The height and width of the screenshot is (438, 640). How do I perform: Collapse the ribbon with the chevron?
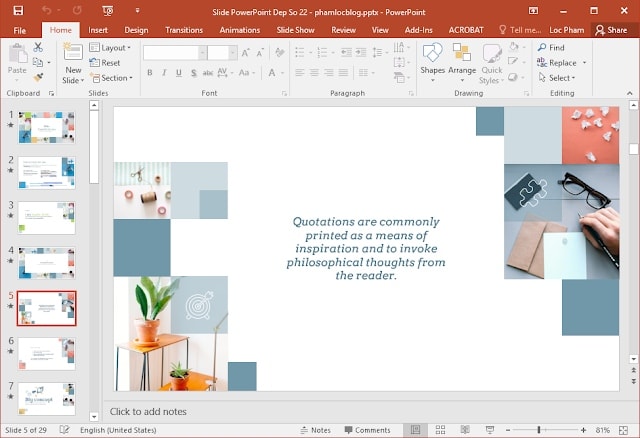[x=630, y=93]
